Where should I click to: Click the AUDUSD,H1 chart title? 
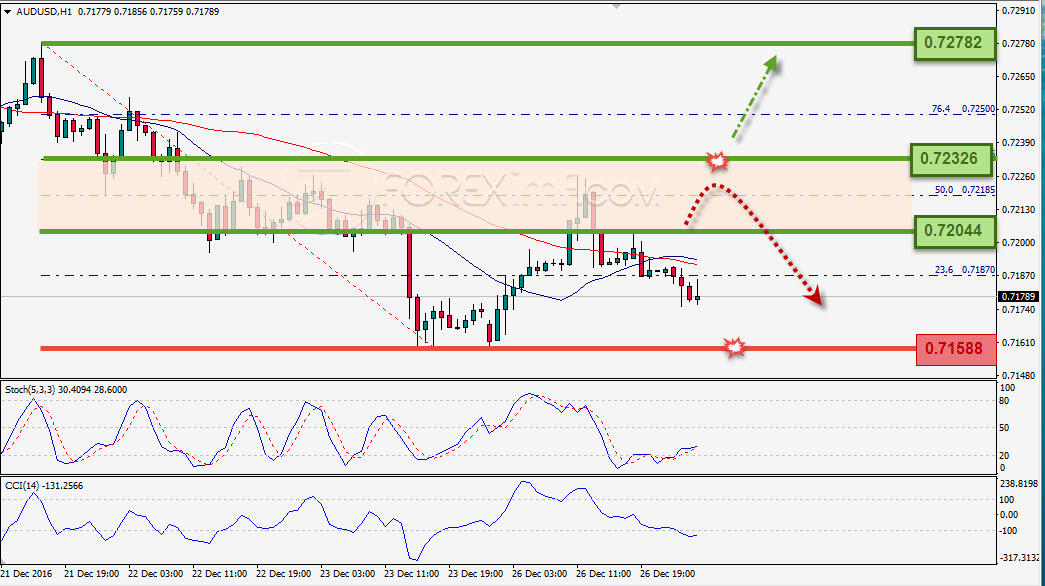tap(44, 11)
